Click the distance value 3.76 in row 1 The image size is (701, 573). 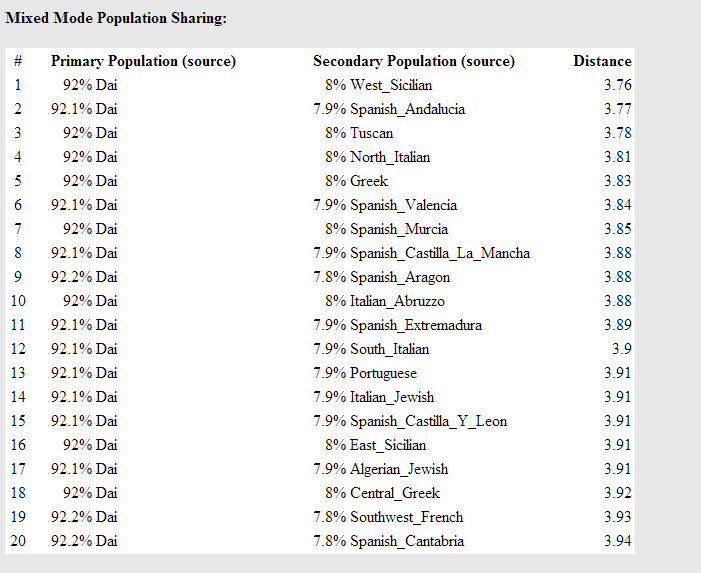pos(618,85)
